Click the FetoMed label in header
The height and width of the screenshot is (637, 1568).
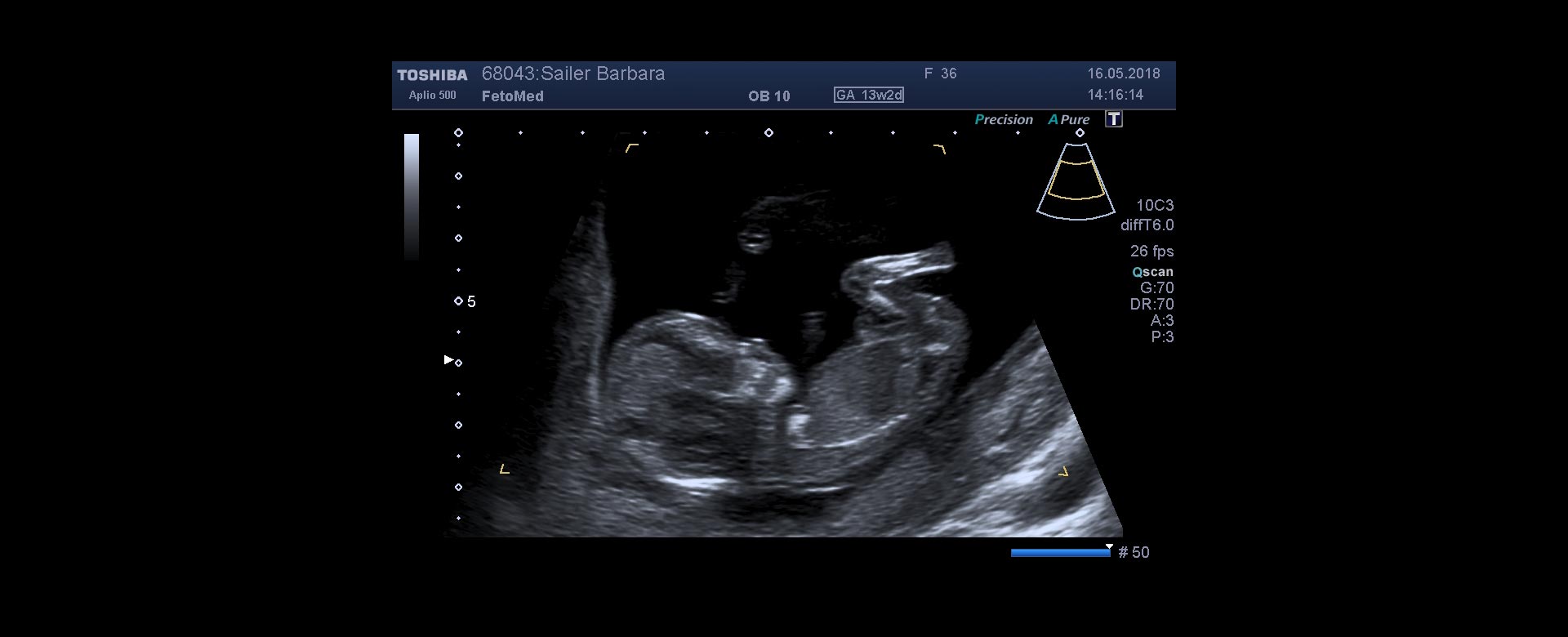coord(512,96)
